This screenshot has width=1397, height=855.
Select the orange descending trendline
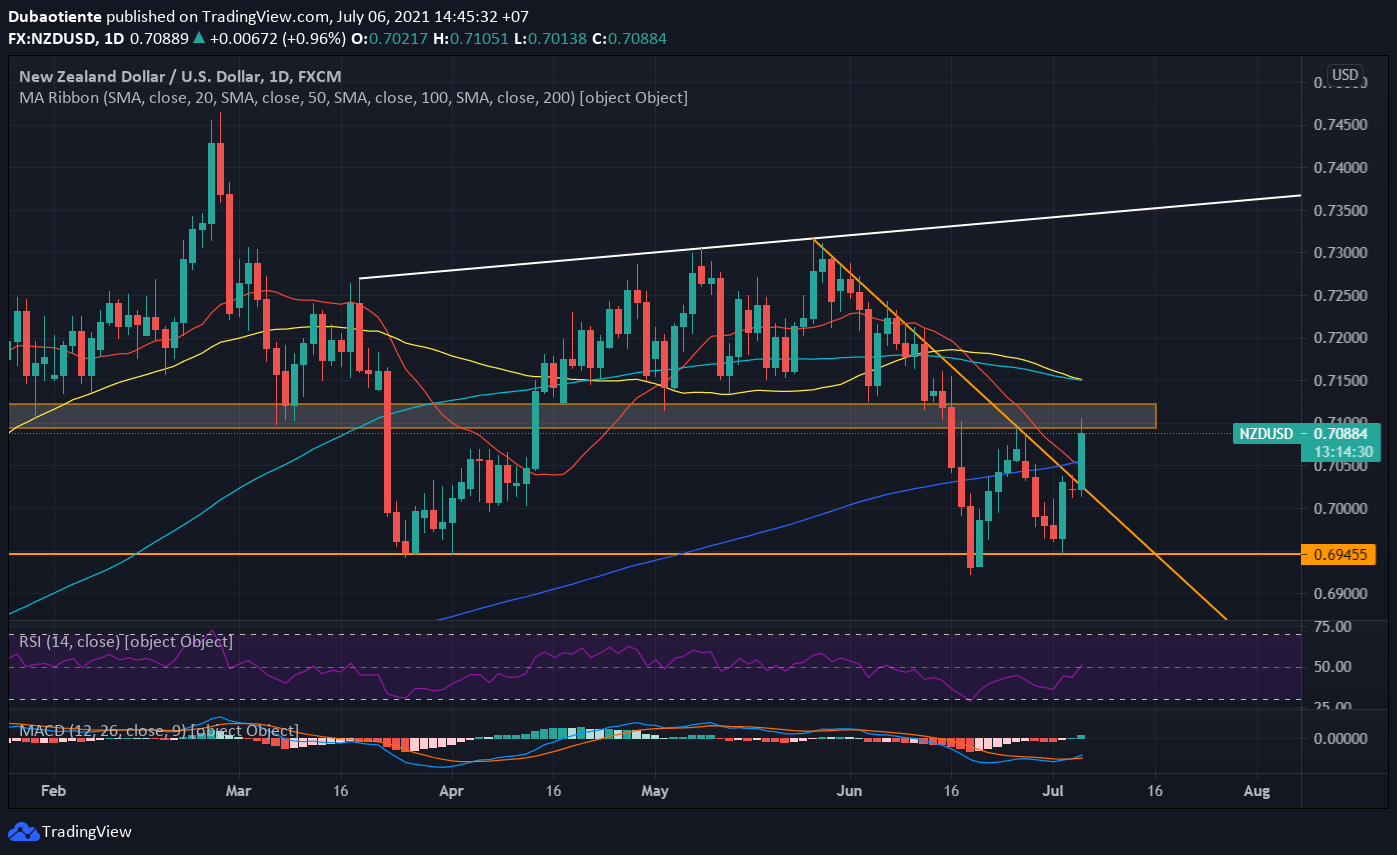coord(1020,428)
